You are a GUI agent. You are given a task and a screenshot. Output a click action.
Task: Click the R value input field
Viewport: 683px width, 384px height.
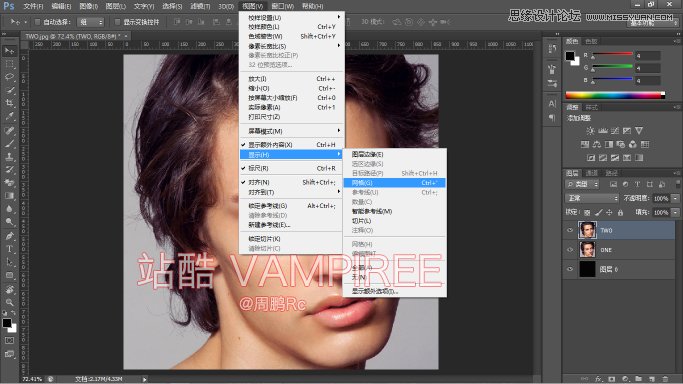tap(648, 55)
